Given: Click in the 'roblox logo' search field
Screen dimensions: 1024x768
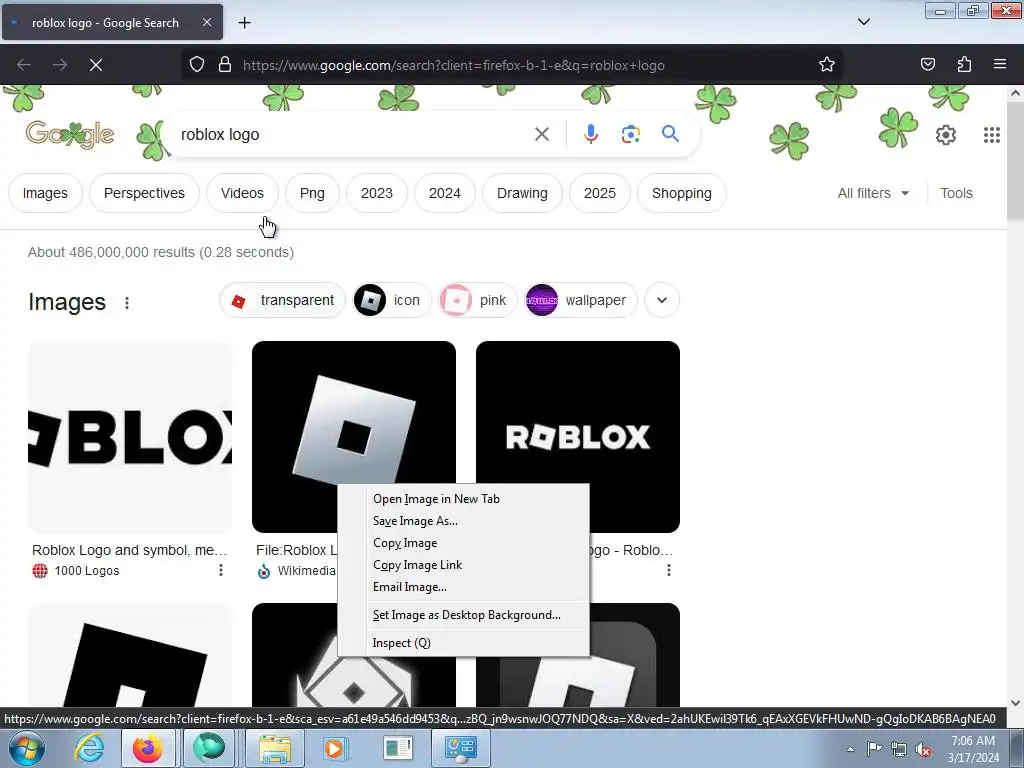Looking at the screenshot, I should tap(353, 135).
